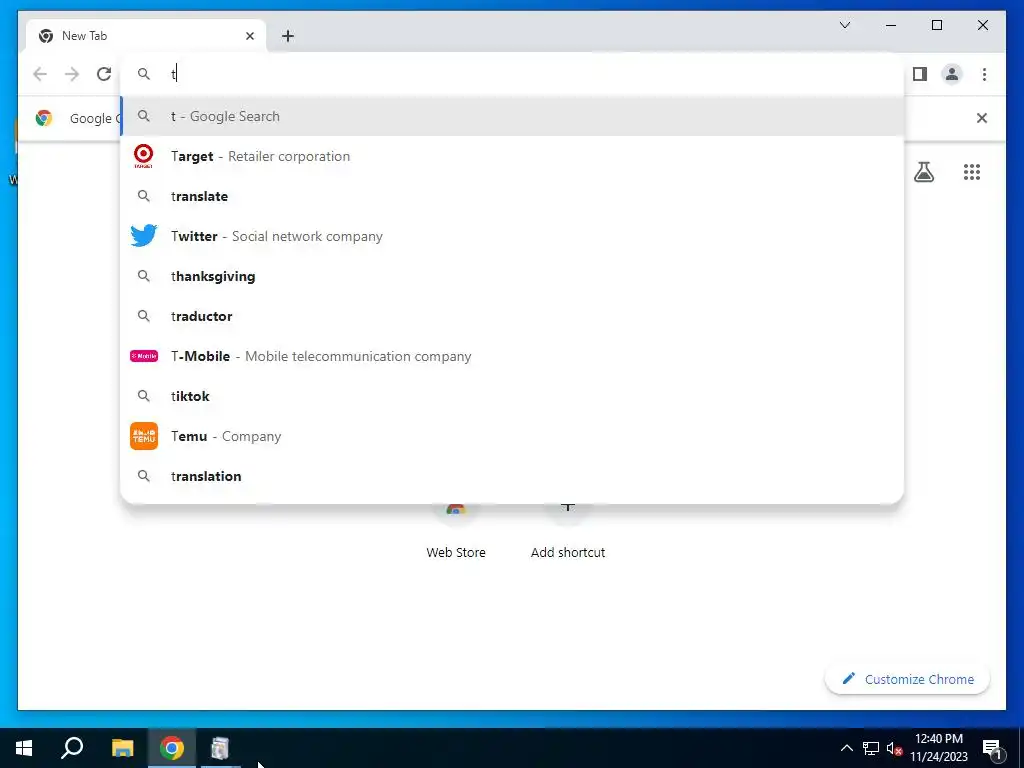1024x768 pixels.
Task: Select the 'translate' suggestion
Action: coord(513,196)
